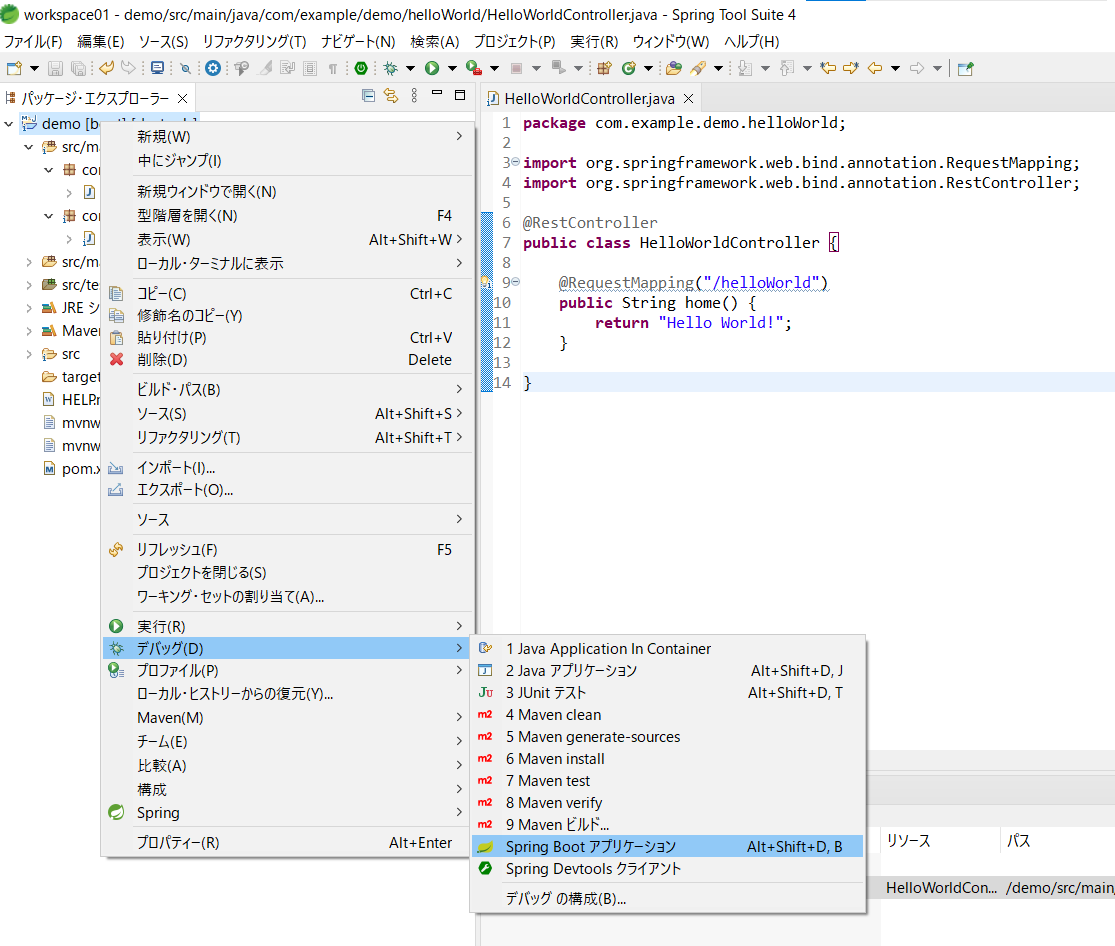Viewport: 1115px width, 946px height.
Task: Run the application using the green play icon
Action: (434, 68)
